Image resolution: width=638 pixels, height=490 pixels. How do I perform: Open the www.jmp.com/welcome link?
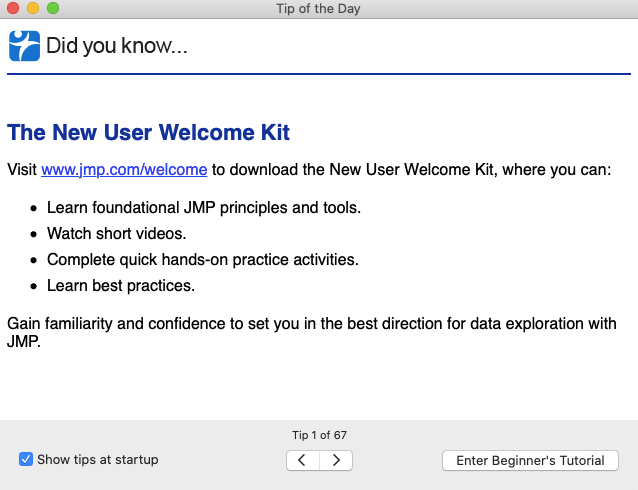[124, 169]
